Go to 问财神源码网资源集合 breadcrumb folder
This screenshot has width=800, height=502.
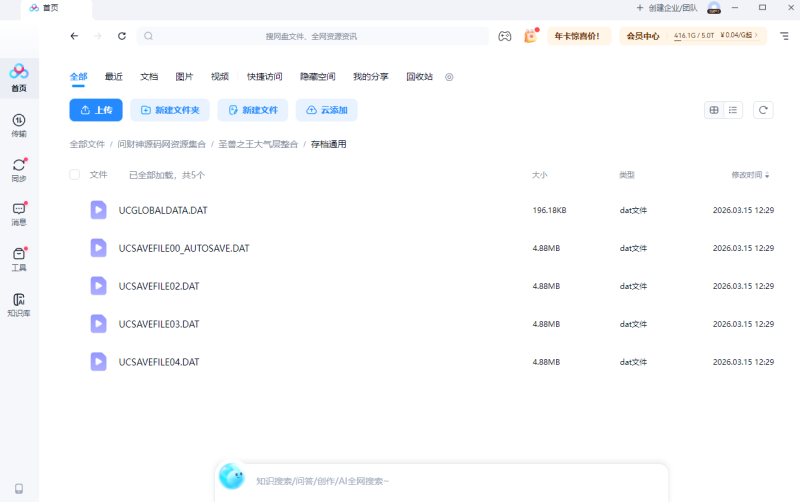(x=161, y=144)
